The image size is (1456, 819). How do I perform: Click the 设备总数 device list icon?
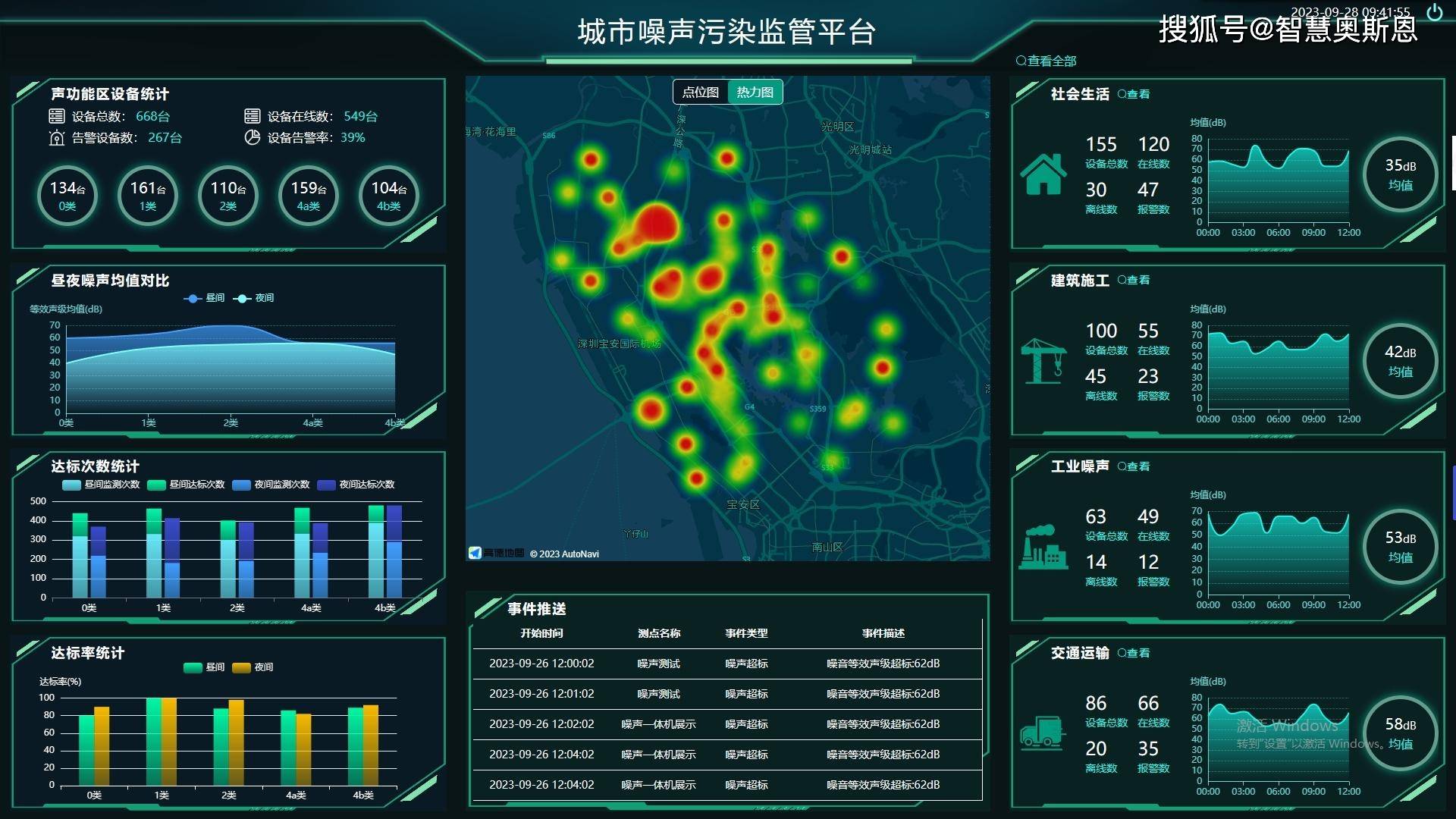pos(57,116)
